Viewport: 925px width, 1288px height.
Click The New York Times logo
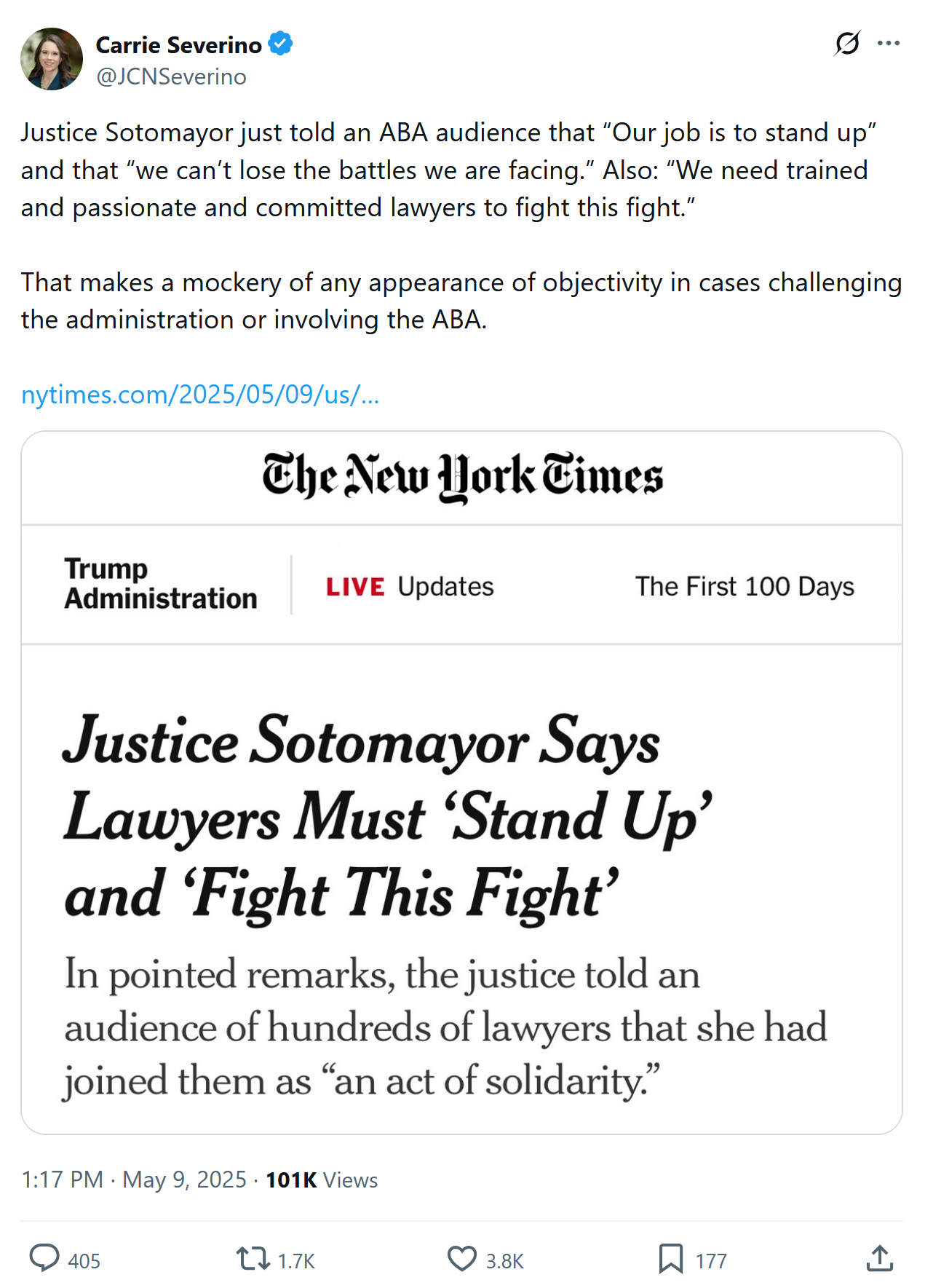(x=462, y=478)
